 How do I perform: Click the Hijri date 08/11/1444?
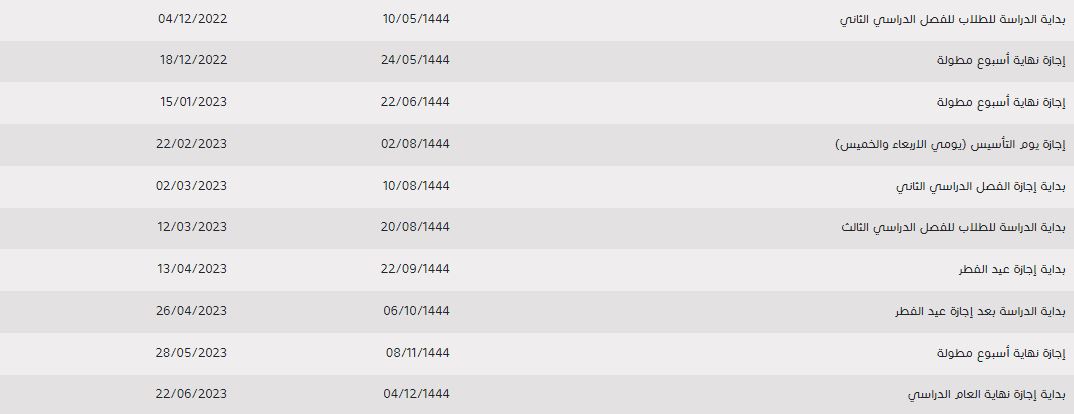coord(418,352)
